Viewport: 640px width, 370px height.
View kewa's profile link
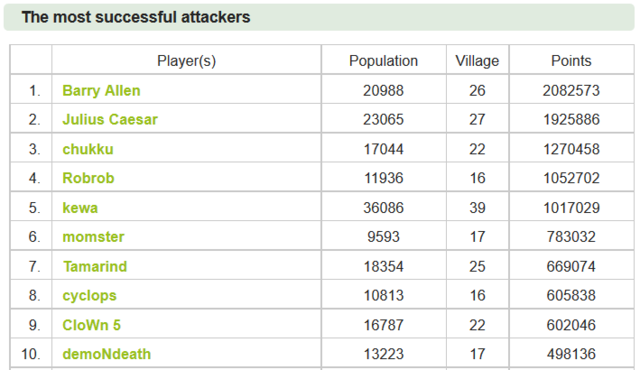[x=80, y=208]
